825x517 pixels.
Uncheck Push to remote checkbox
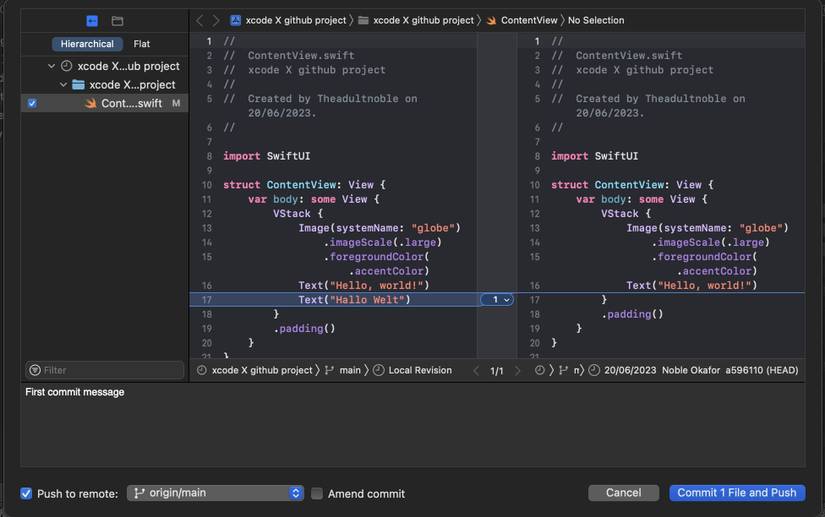point(26,493)
